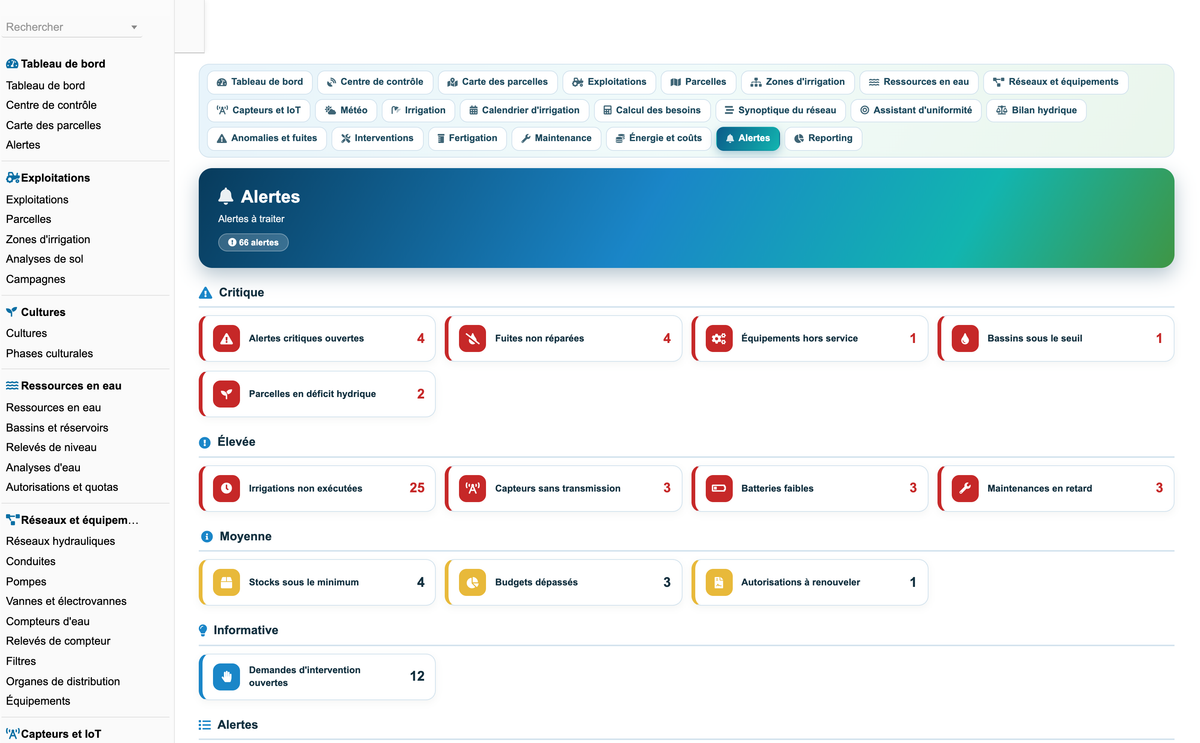
Task: Select the Anomalies et fuites tab
Action: [x=266, y=138]
